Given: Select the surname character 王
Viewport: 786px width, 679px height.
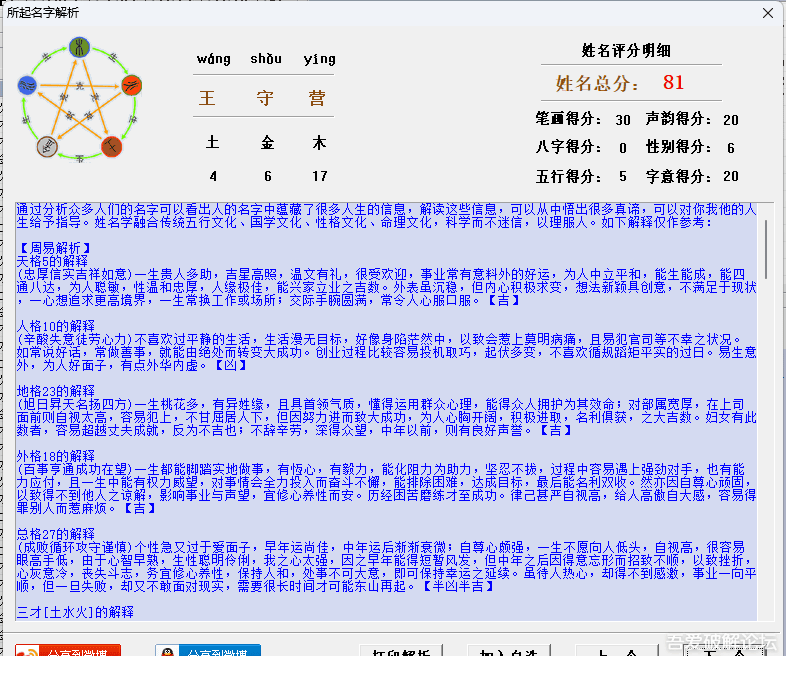Looking at the screenshot, I should (x=207, y=97).
